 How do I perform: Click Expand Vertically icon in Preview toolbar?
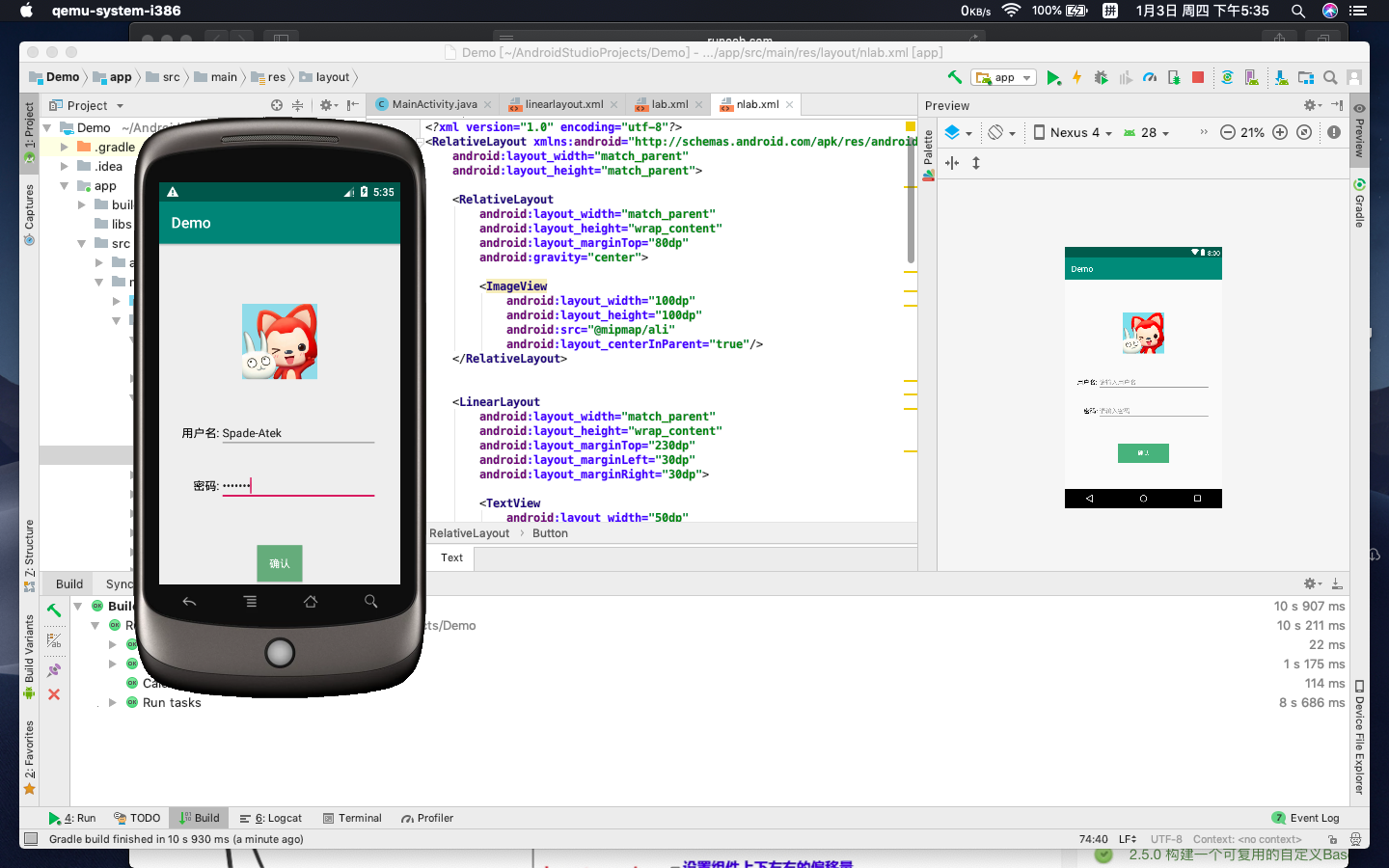pos(976,163)
